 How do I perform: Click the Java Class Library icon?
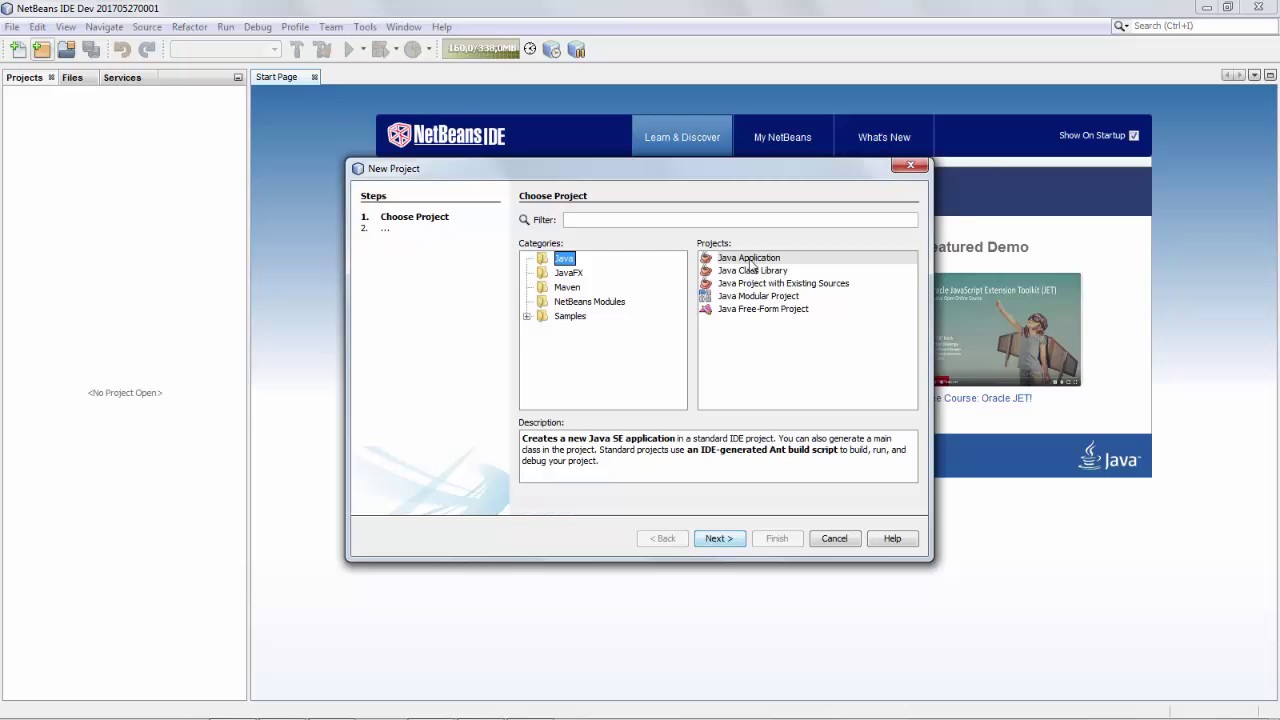pyautogui.click(x=706, y=271)
